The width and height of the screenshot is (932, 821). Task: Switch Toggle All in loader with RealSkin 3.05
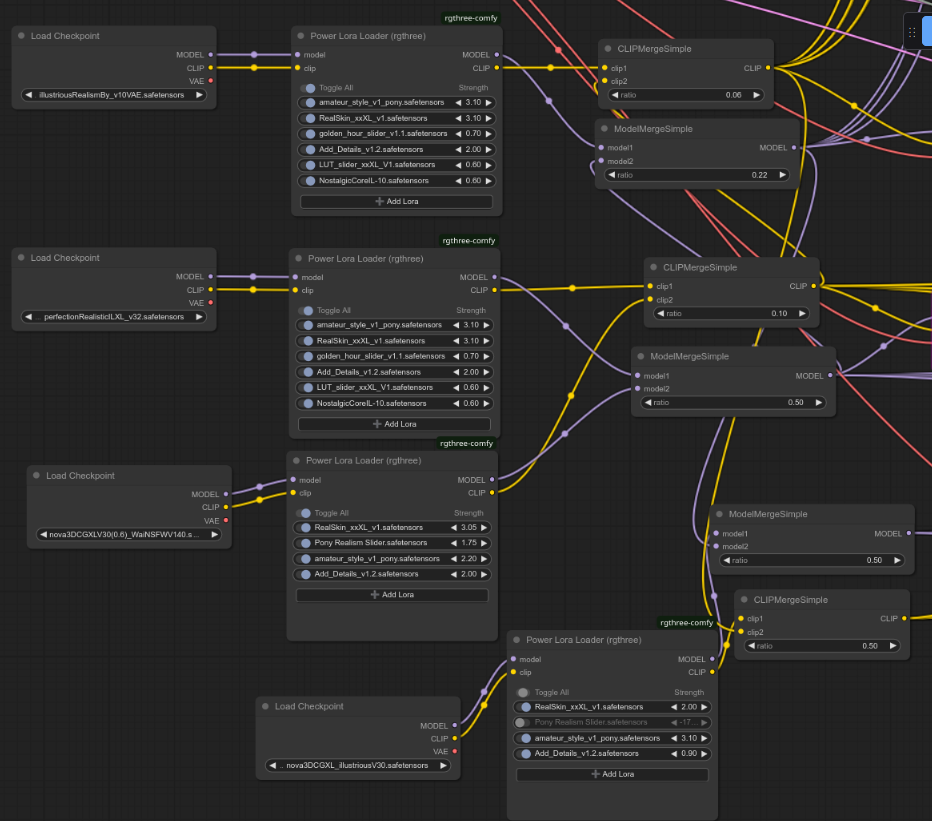pyautogui.click(x=304, y=513)
